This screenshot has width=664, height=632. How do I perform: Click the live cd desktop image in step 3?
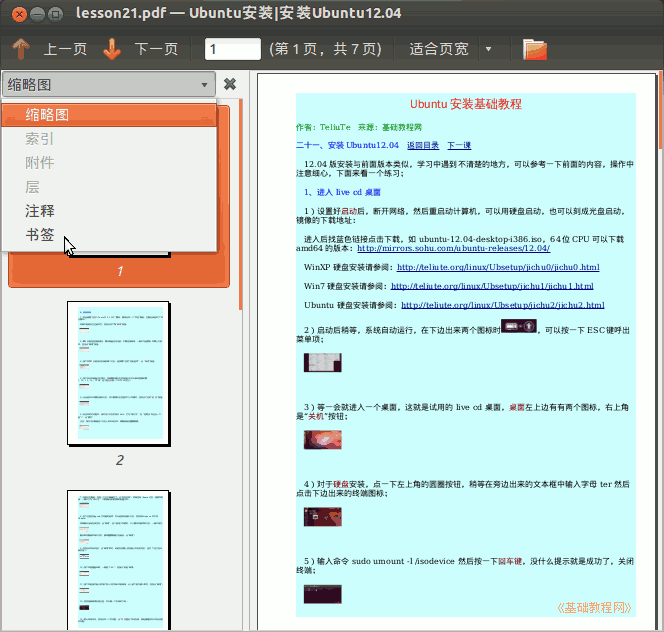(323, 439)
